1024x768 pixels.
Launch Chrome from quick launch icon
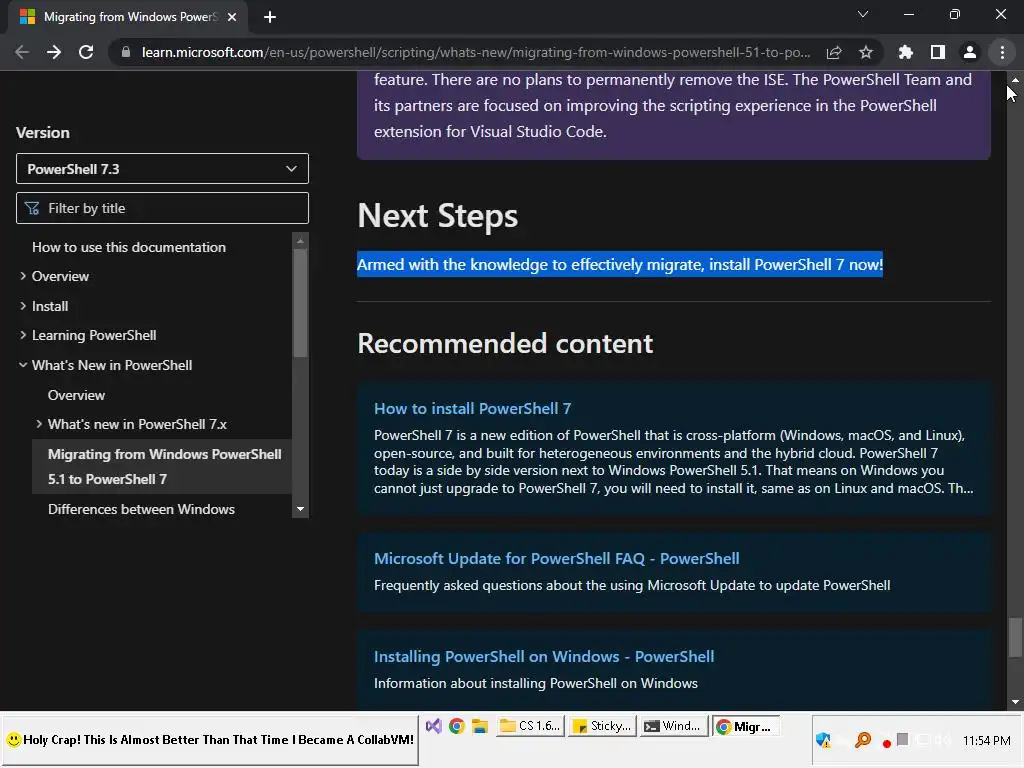pos(456,726)
